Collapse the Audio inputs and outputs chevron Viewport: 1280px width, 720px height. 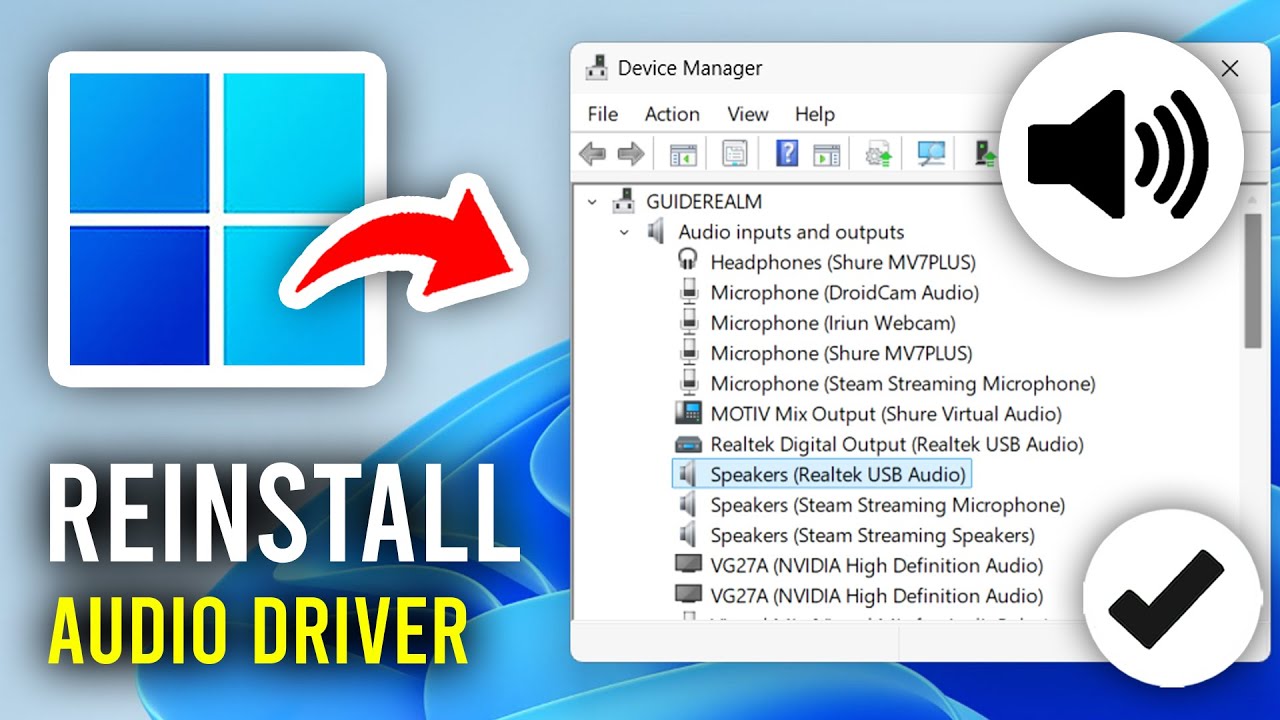click(624, 232)
